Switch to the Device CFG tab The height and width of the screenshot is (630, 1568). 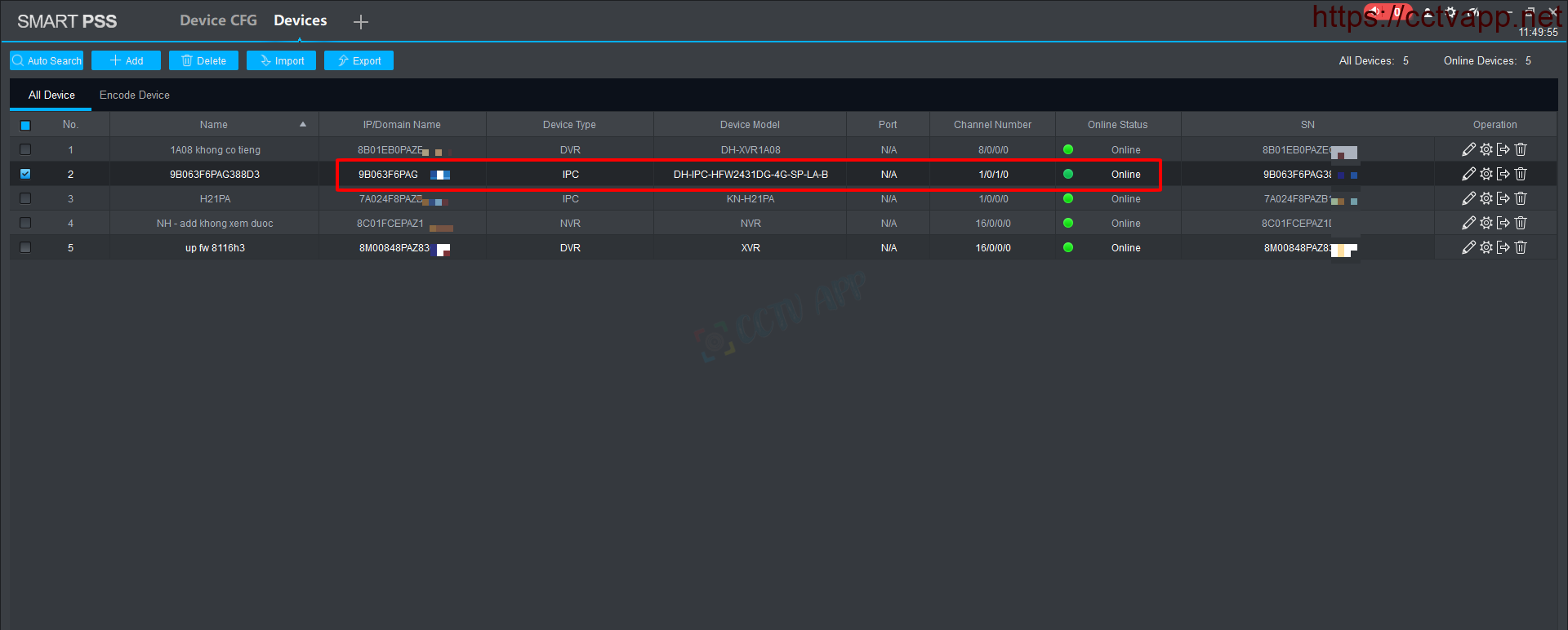218,20
